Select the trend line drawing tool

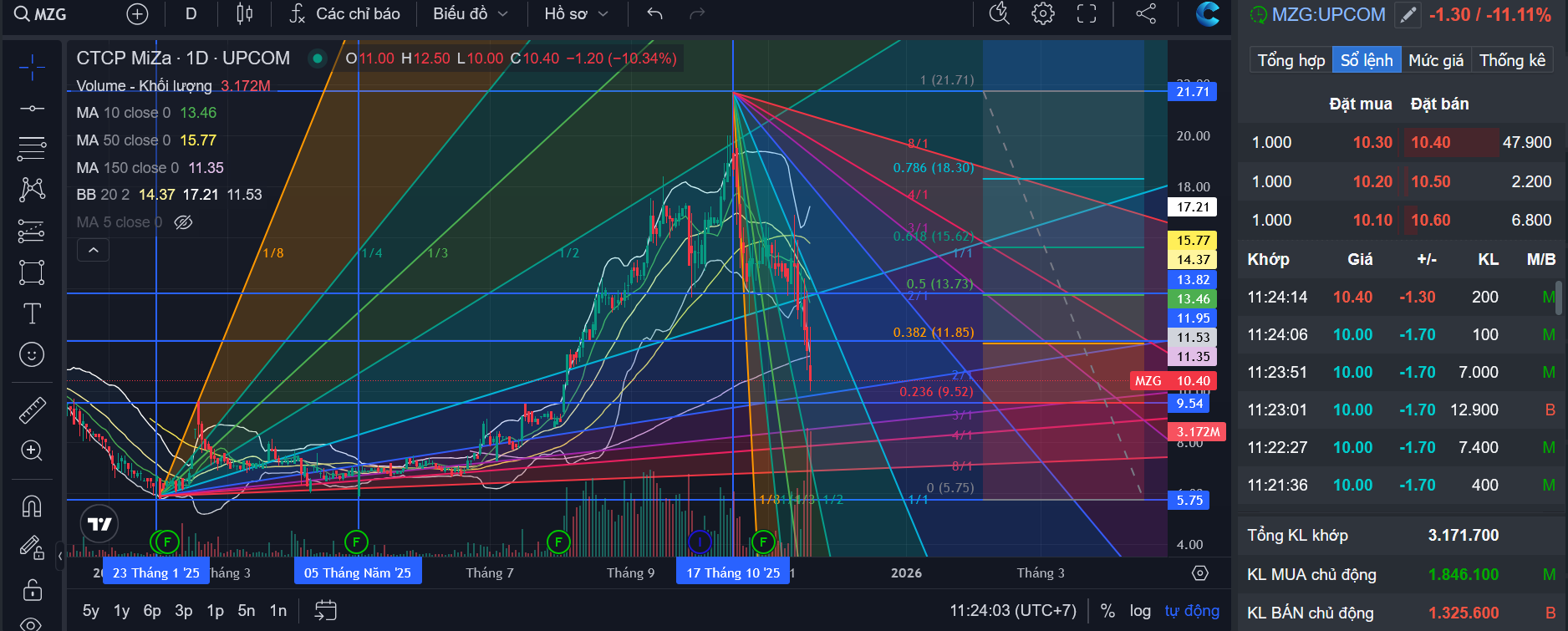[x=32, y=109]
